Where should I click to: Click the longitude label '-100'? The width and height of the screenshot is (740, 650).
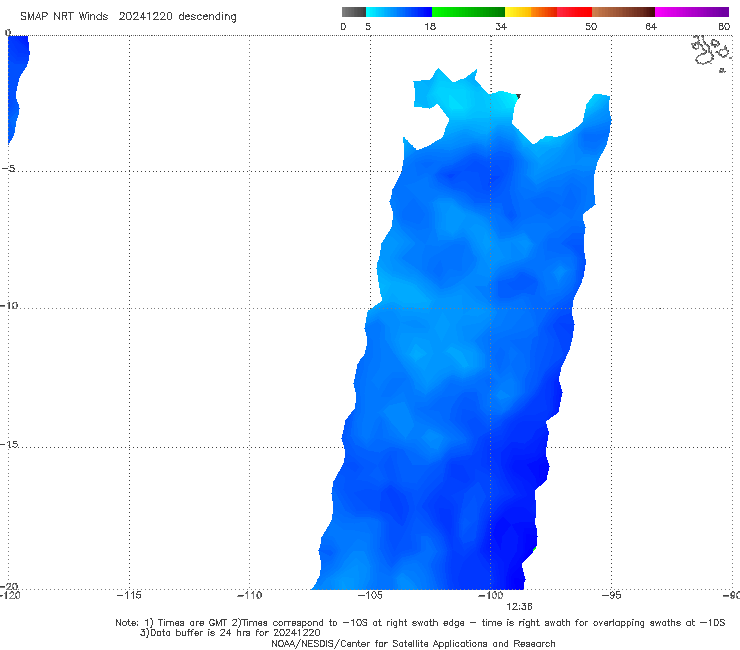tap(490, 595)
